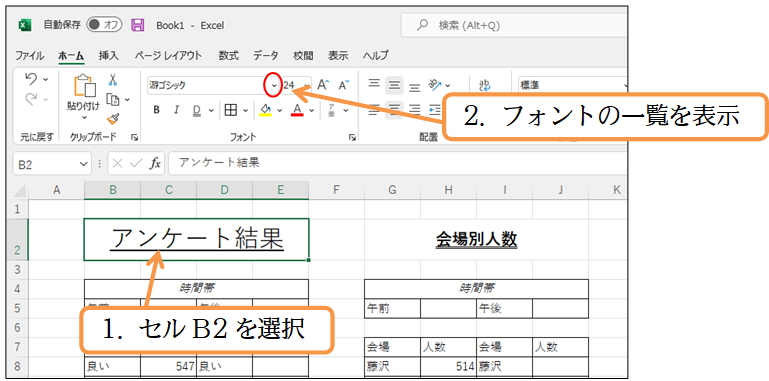
Task: Toggle Underline formatting
Action: [x=197, y=110]
